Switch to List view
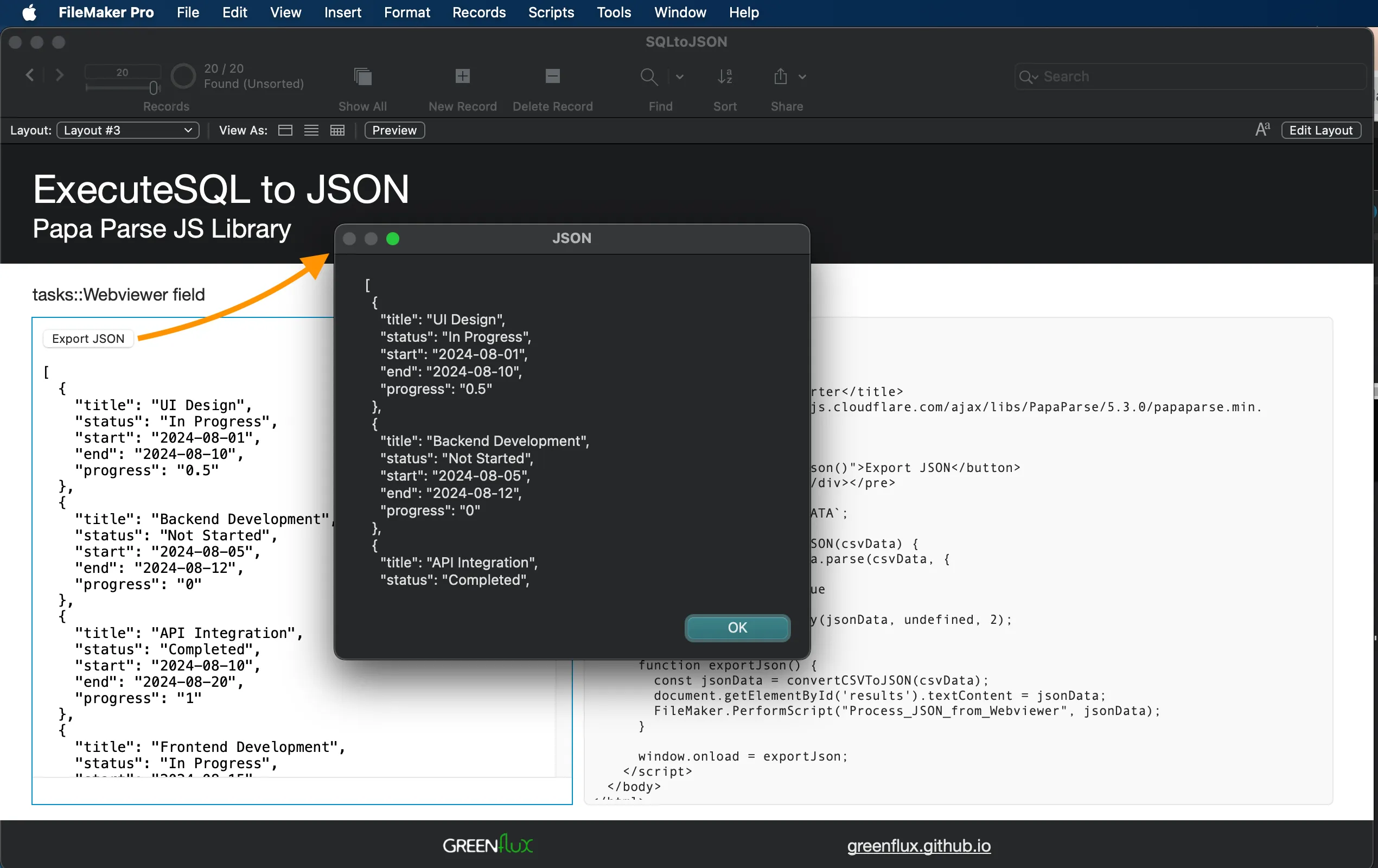Image resolution: width=1378 pixels, height=868 pixels. pos(311,130)
